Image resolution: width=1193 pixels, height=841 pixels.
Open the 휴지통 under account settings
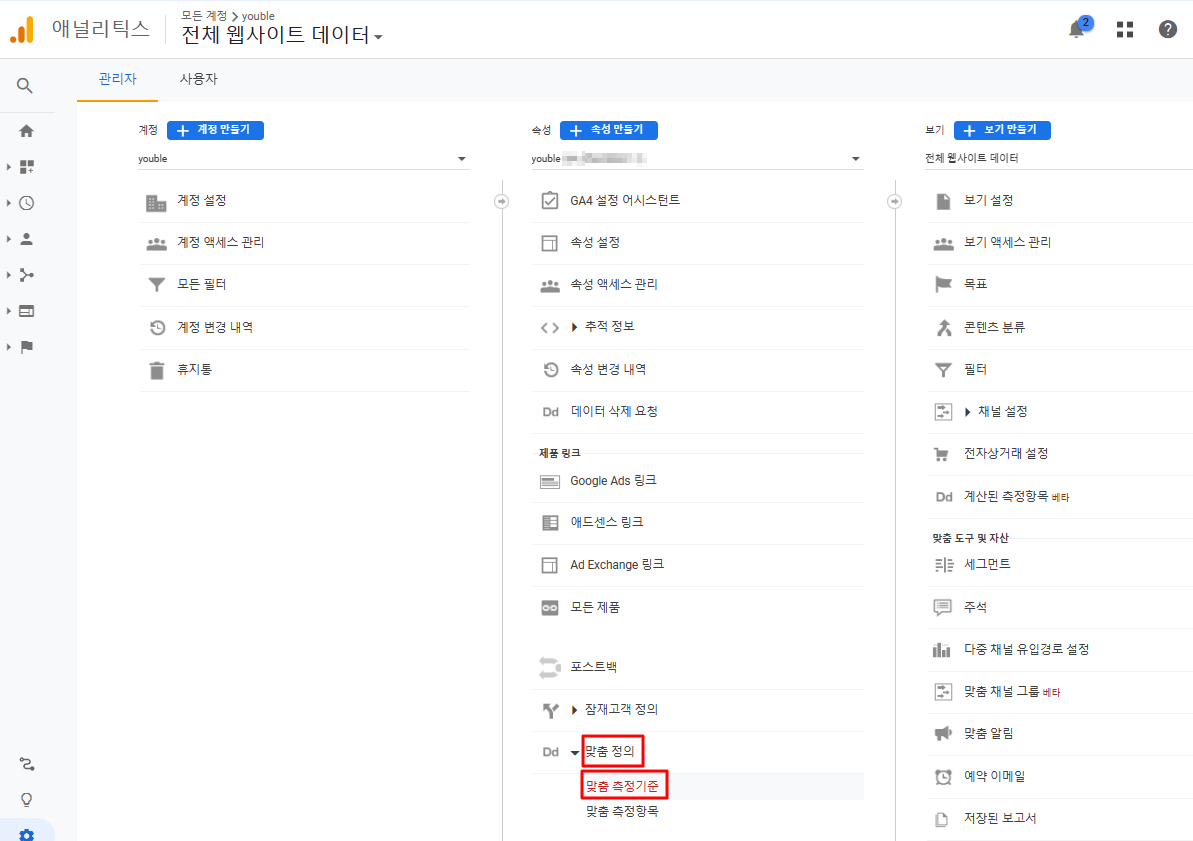pyautogui.click(x=197, y=370)
